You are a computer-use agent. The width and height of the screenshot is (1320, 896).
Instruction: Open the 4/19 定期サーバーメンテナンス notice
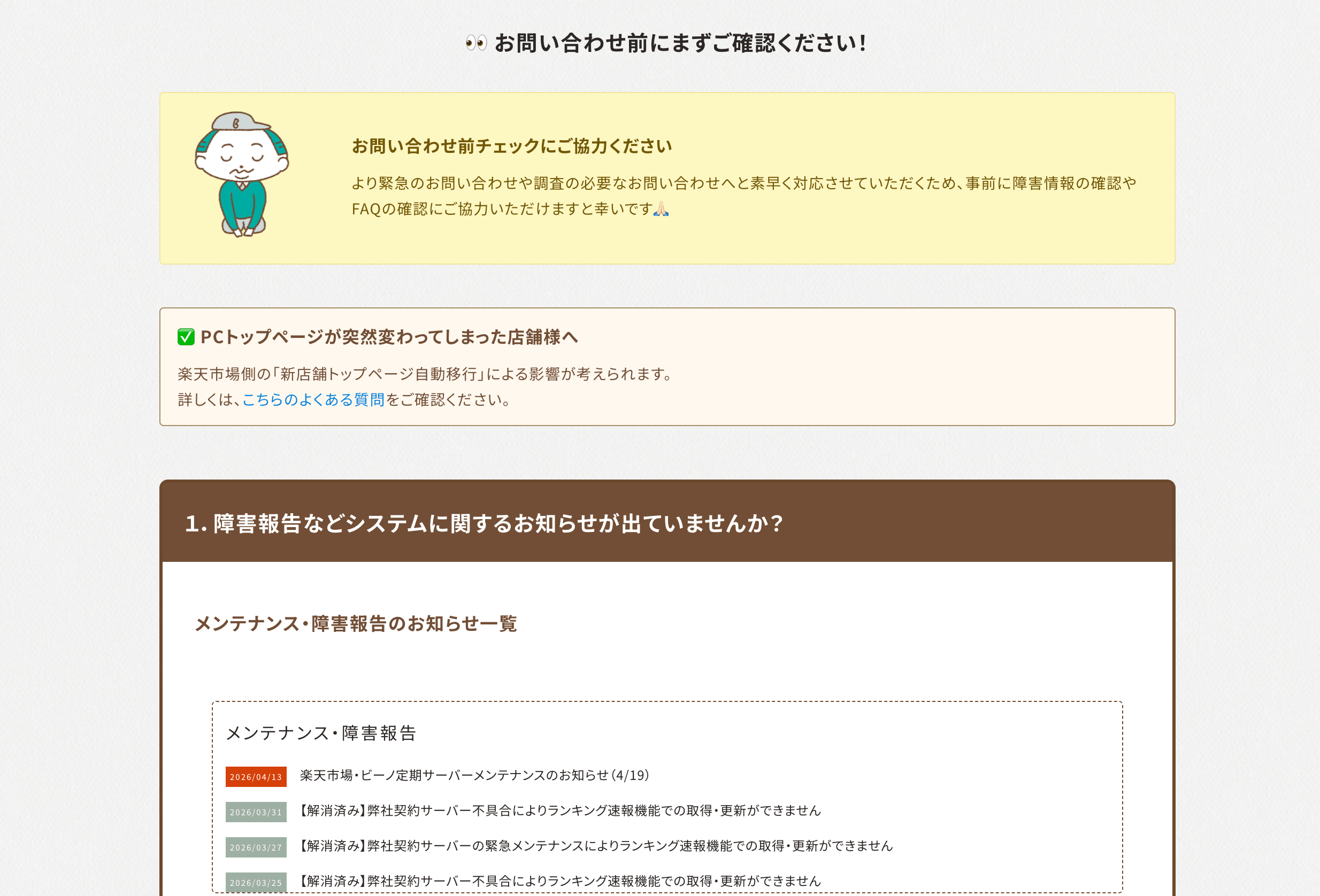coord(474,776)
